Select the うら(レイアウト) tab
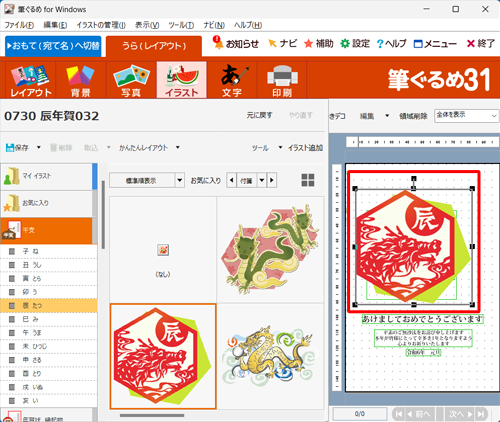500x422 pixels. pos(154,46)
